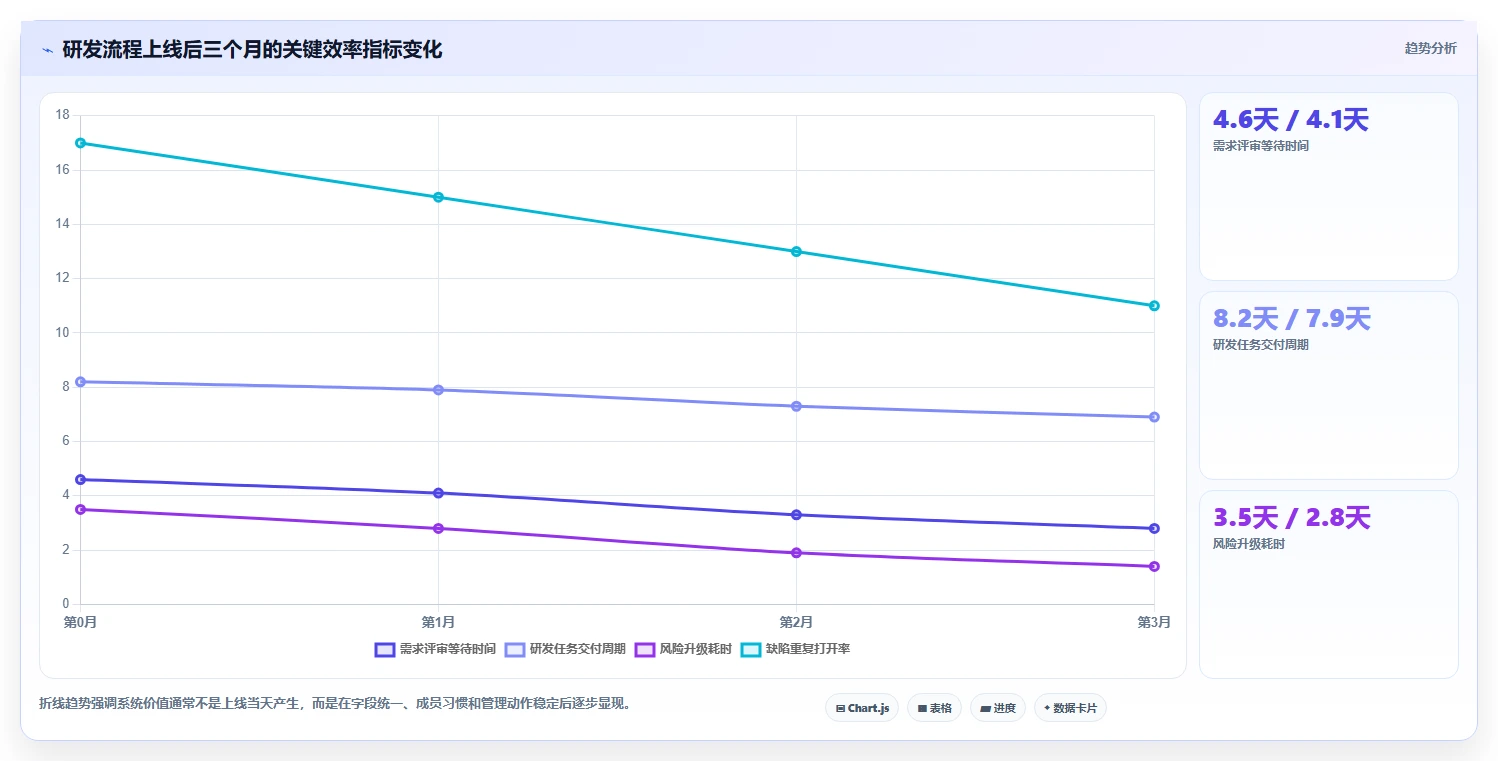The image size is (1498, 761).
Task: Toggle 研发任务交付周期 series in legend
Action: coord(565,649)
